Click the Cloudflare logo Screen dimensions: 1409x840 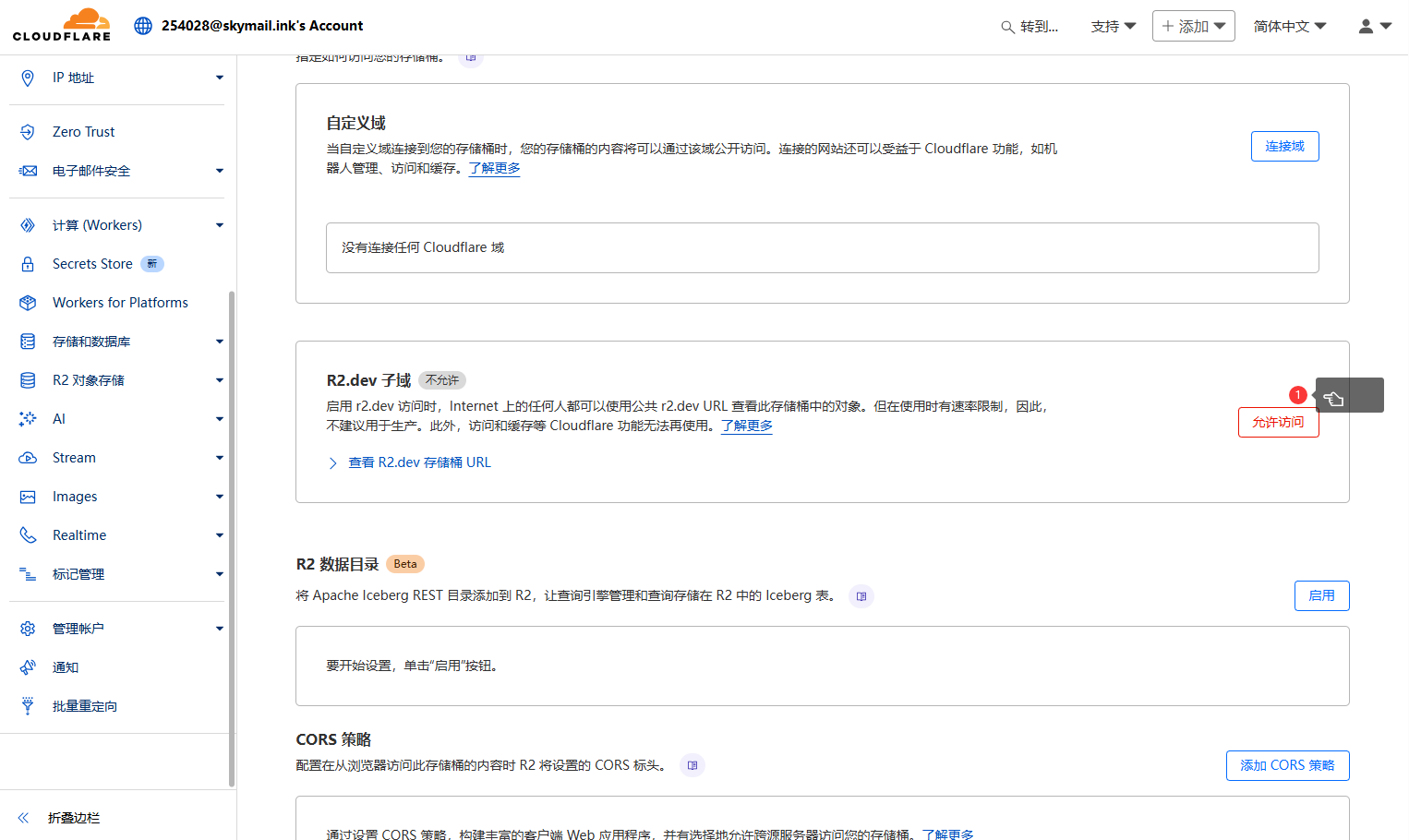tap(62, 25)
